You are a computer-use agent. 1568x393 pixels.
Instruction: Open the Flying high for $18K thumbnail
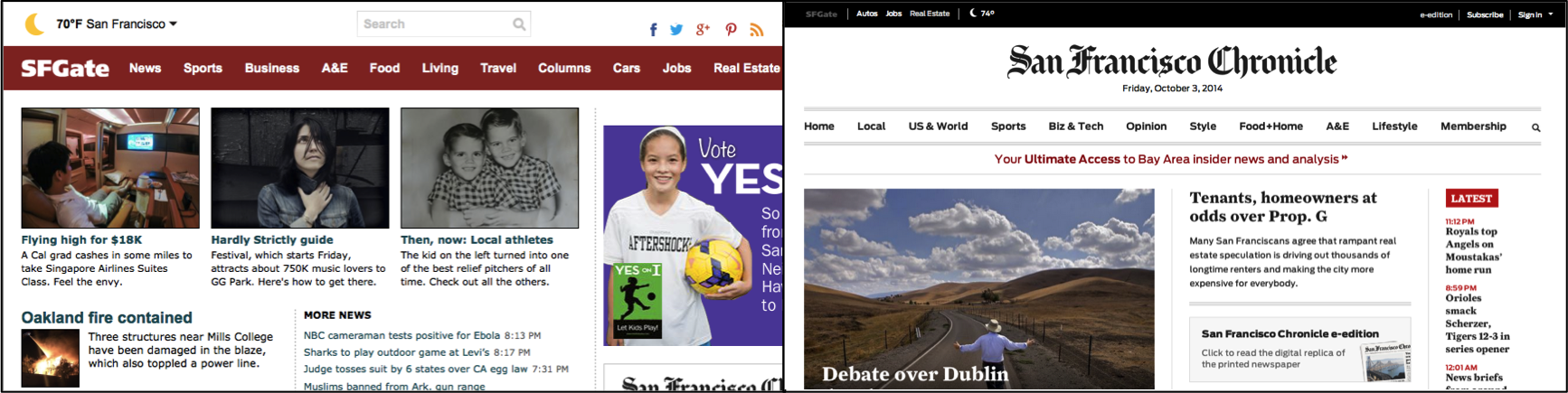110,168
